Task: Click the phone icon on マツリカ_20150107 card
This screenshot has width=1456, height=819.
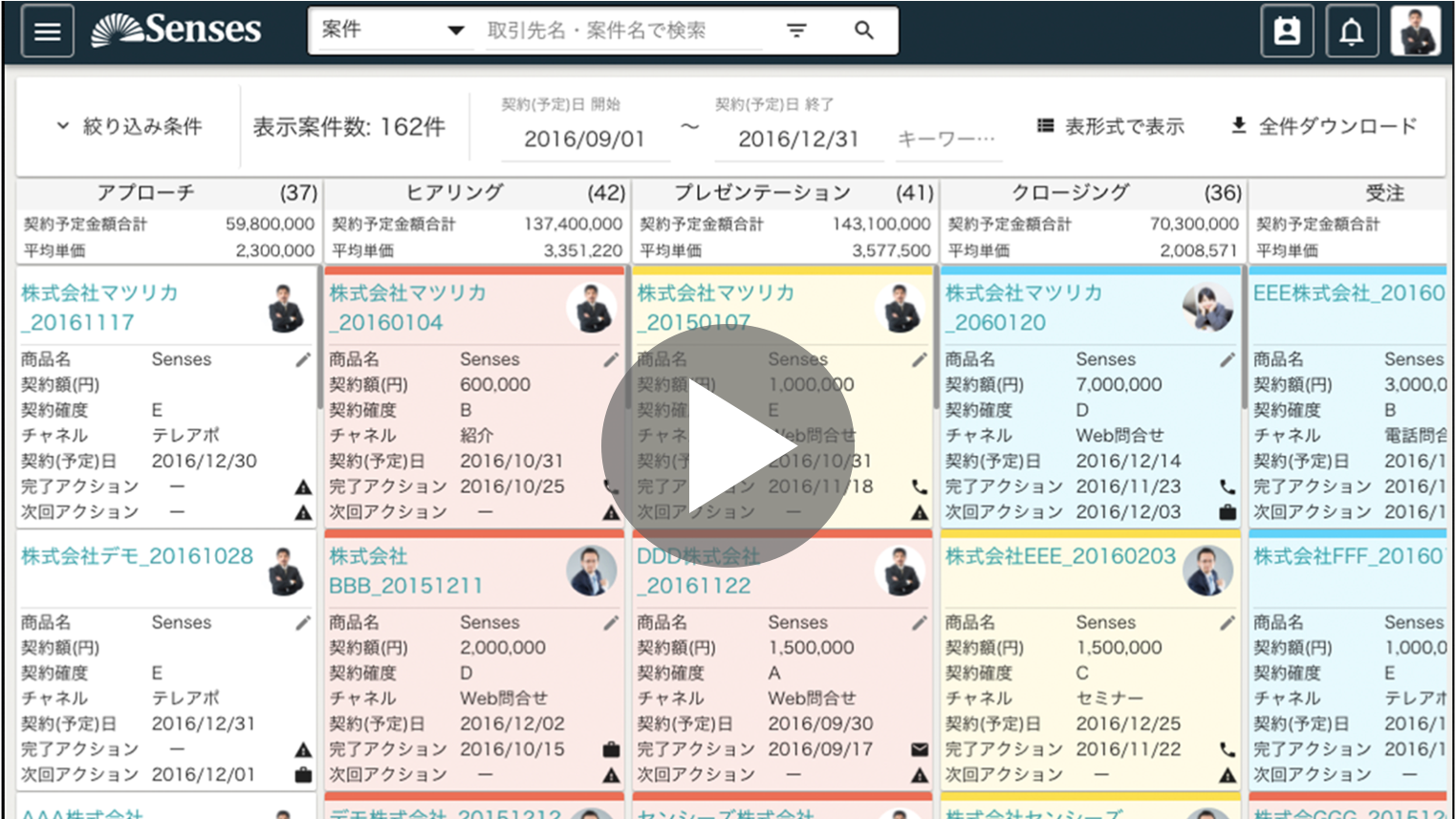Action: [x=919, y=487]
